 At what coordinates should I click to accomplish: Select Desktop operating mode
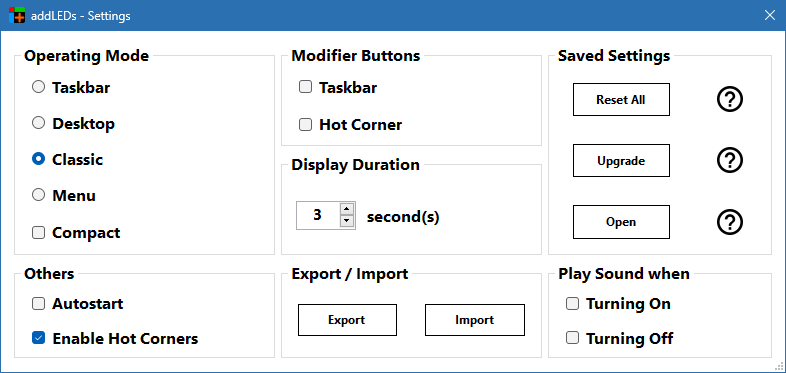(x=39, y=123)
